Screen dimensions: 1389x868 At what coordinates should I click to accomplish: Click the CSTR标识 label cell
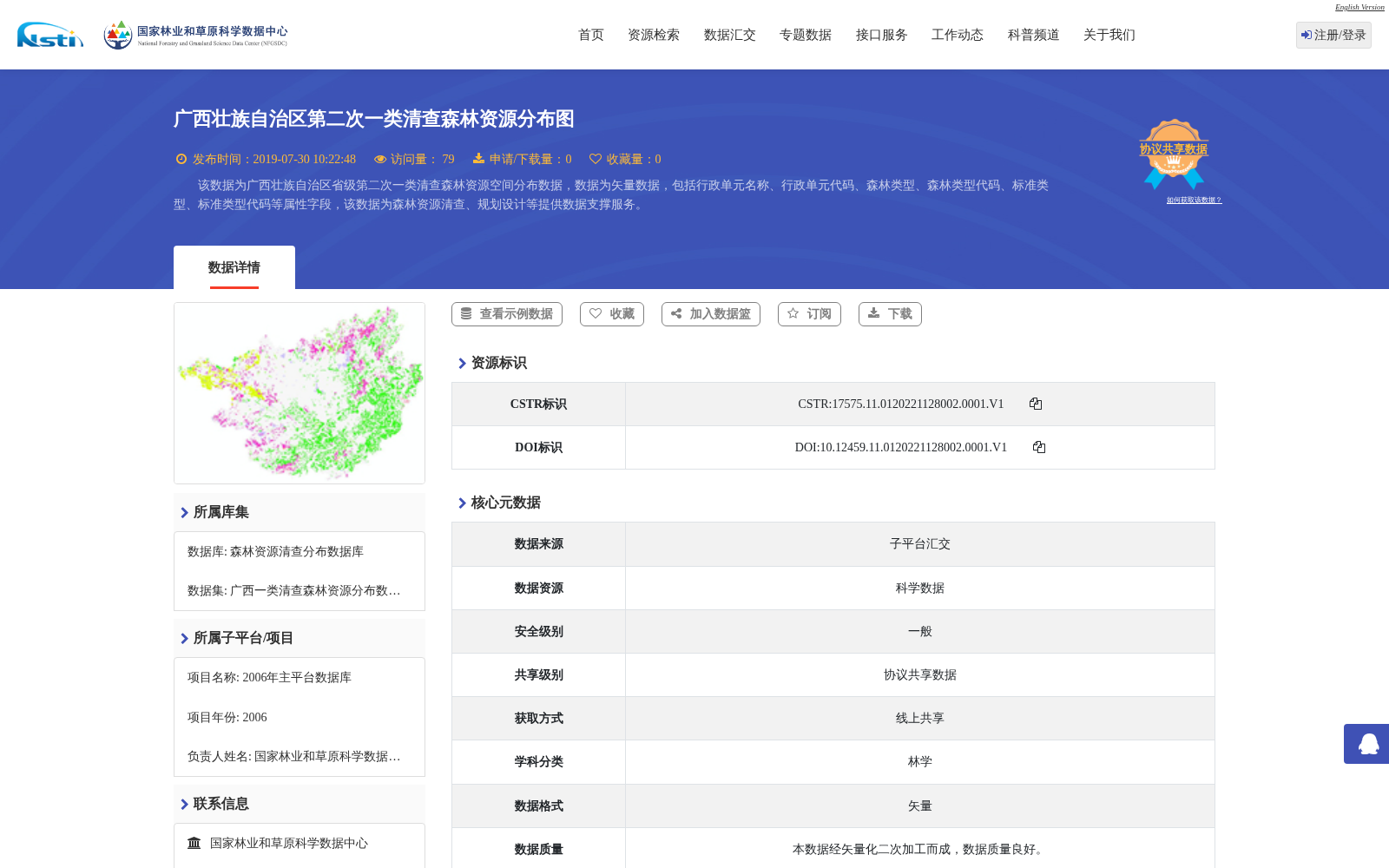point(538,404)
